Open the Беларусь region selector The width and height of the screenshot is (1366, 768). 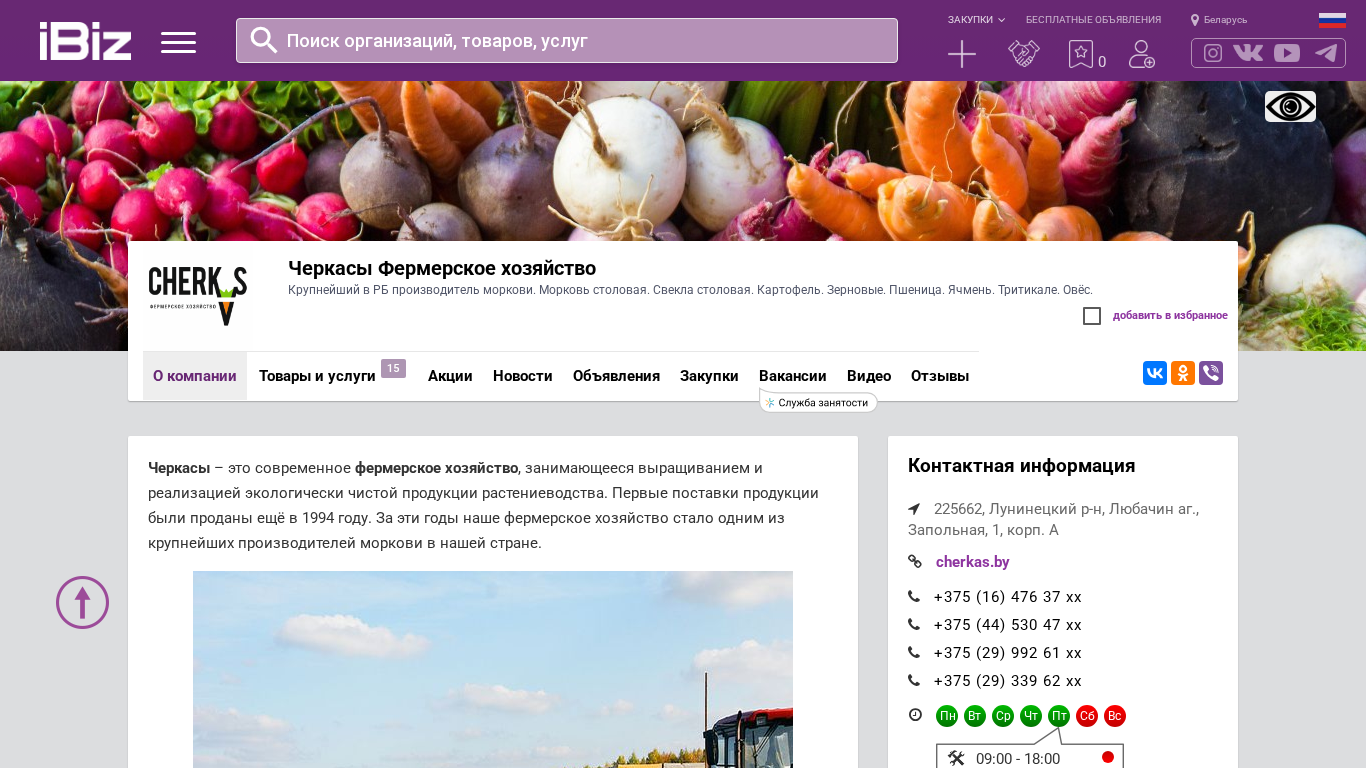click(x=1219, y=20)
